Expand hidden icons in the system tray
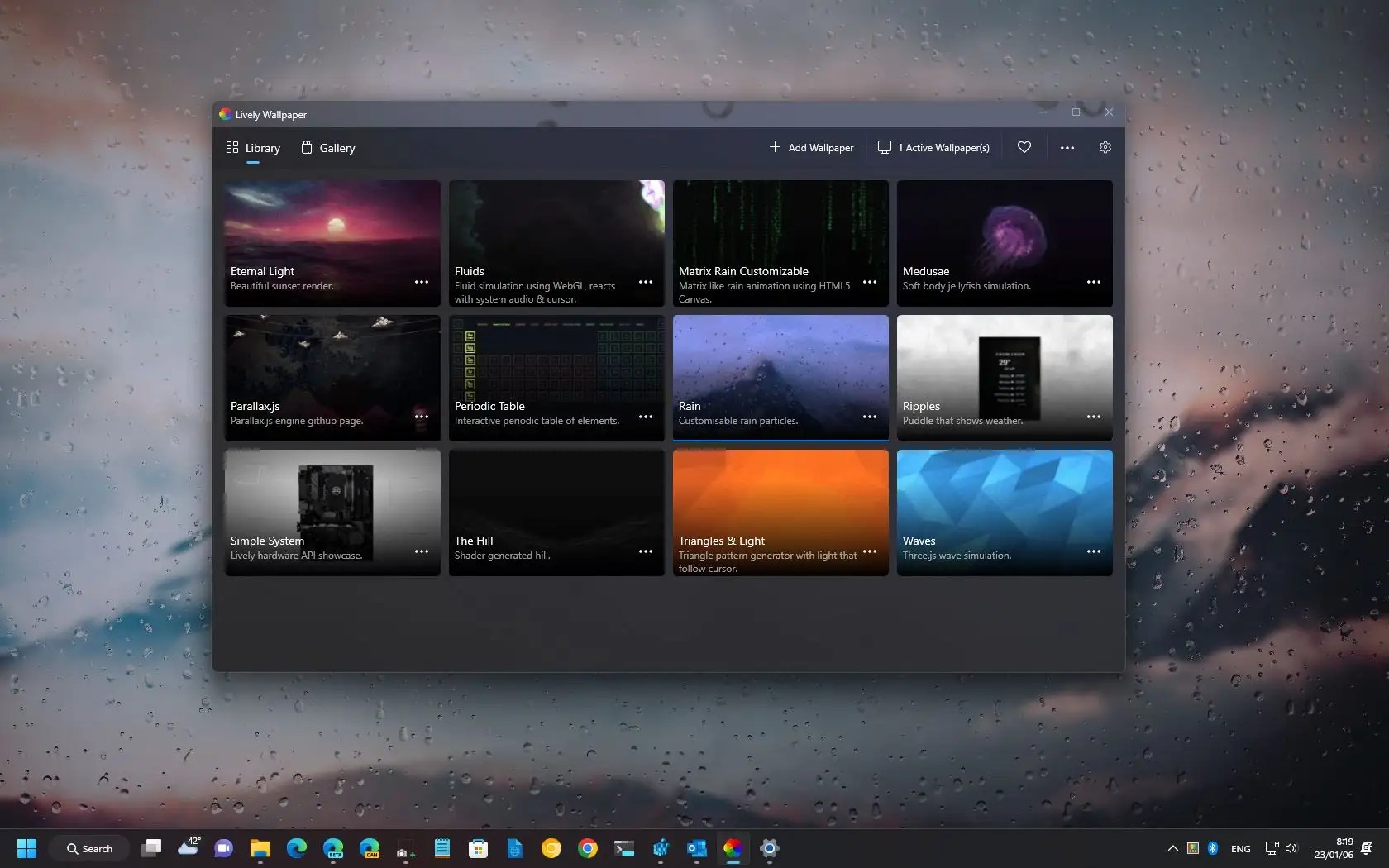The height and width of the screenshot is (868, 1389). pos(1172,848)
